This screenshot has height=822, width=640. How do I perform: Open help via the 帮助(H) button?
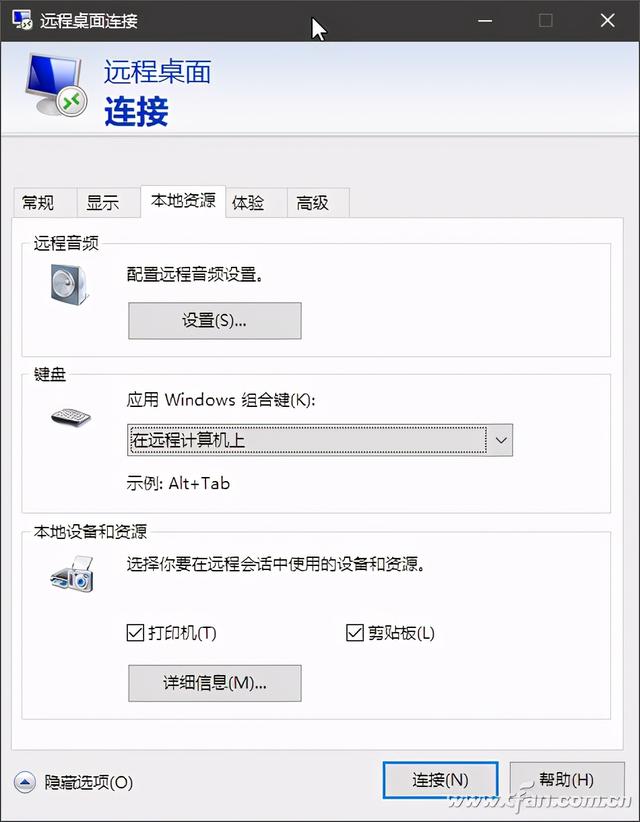coord(566,780)
